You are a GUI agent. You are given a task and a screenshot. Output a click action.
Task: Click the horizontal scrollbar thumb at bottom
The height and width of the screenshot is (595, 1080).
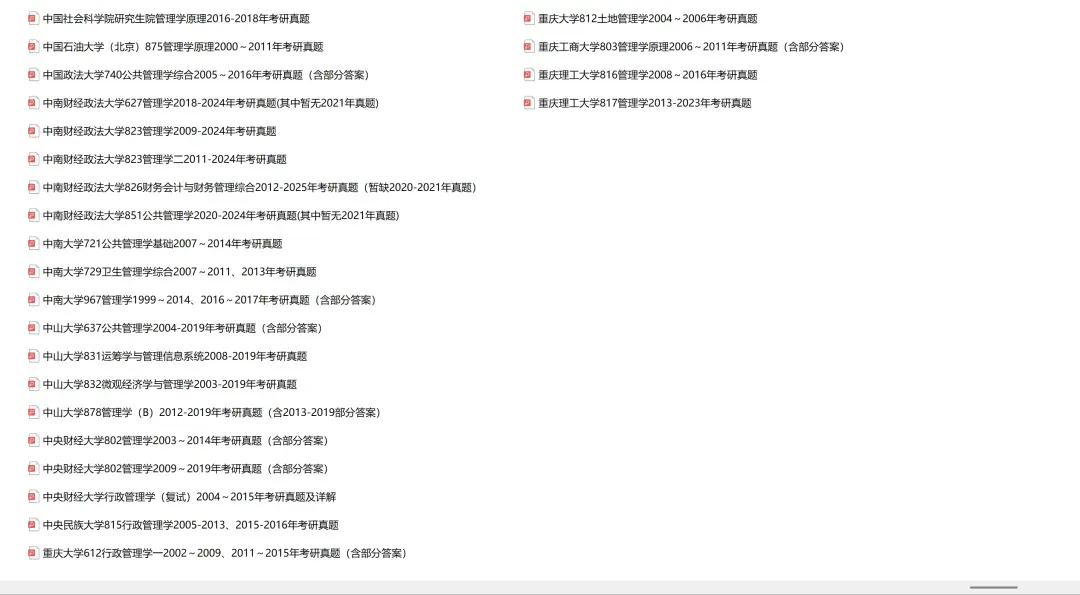point(993,587)
